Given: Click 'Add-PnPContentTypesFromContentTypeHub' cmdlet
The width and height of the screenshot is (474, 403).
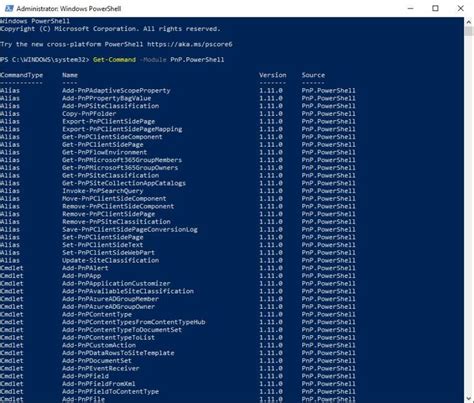Looking at the screenshot, I should [133, 322].
